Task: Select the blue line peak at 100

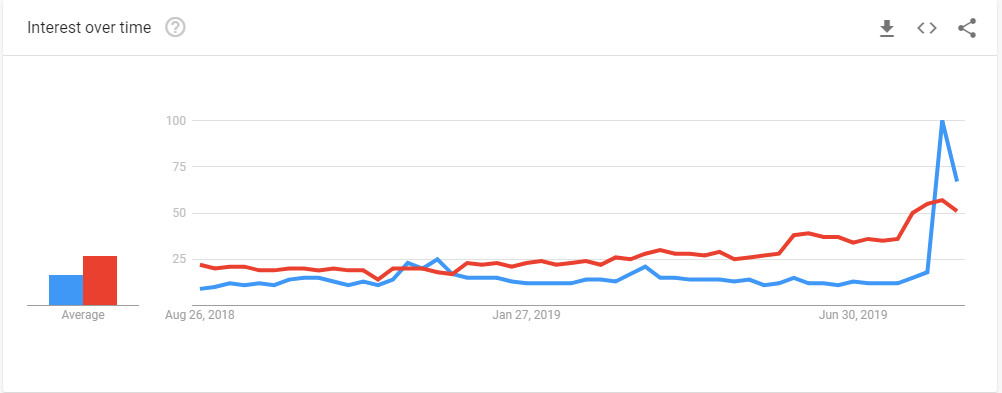Action: (x=942, y=121)
